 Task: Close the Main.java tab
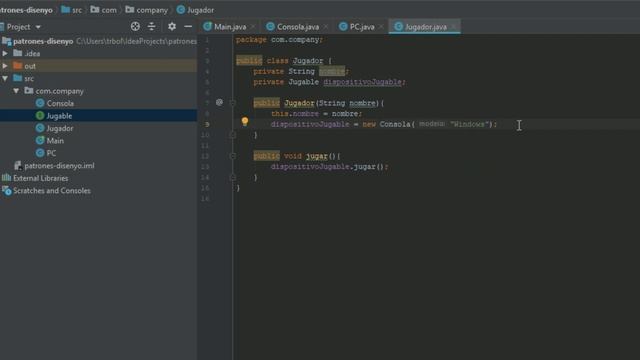pos(253,27)
